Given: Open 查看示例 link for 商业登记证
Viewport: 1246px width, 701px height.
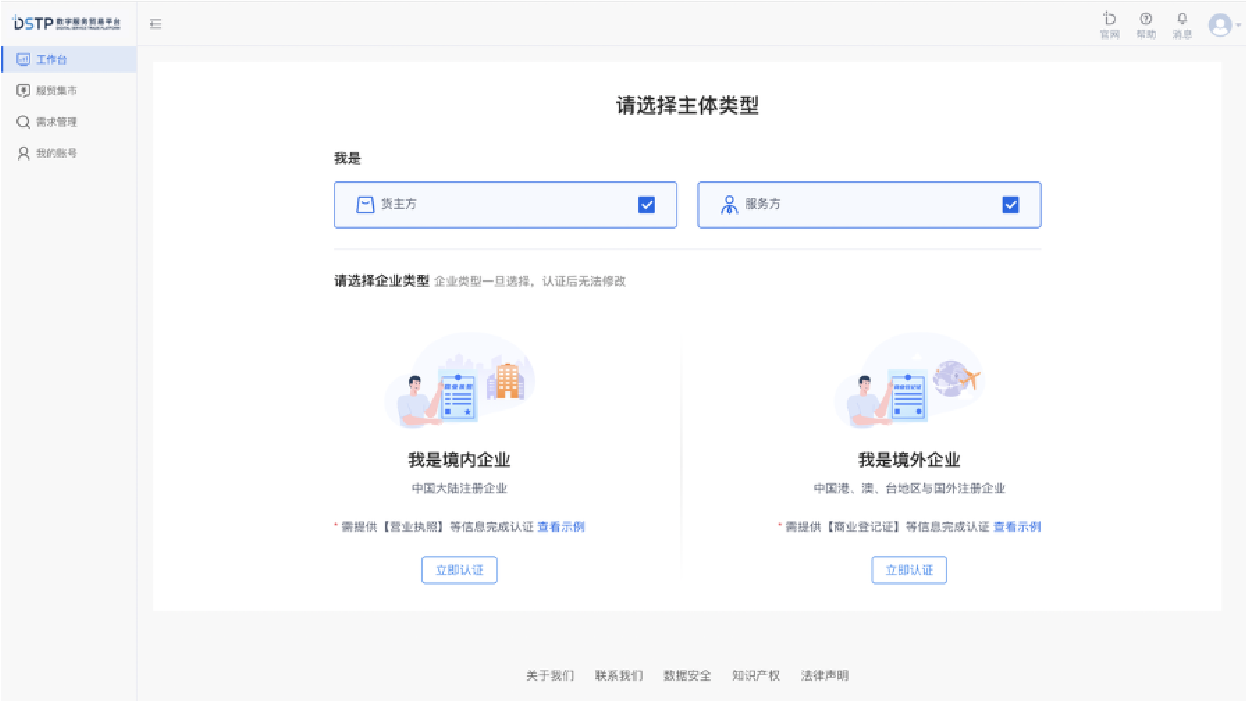Looking at the screenshot, I should pyautogui.click(x=1017, y=525).
